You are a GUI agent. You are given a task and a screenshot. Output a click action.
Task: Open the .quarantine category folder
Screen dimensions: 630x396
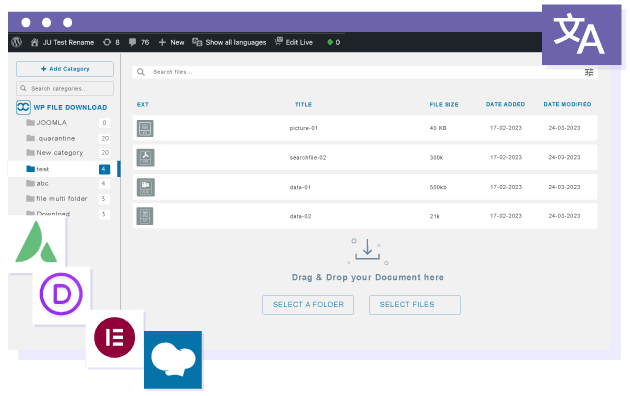(51, 138)
